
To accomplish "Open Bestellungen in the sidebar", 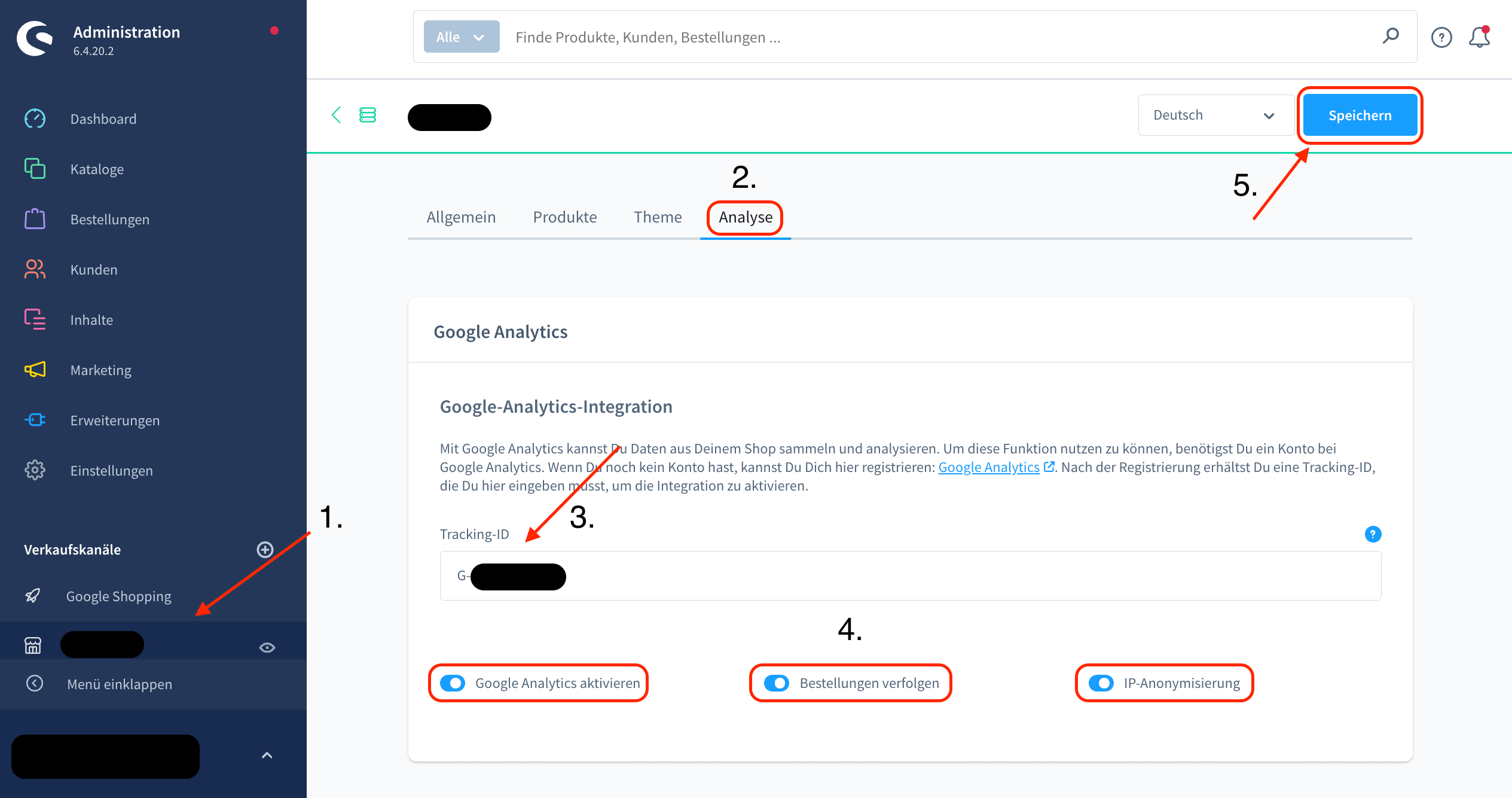I will [109, 219].
